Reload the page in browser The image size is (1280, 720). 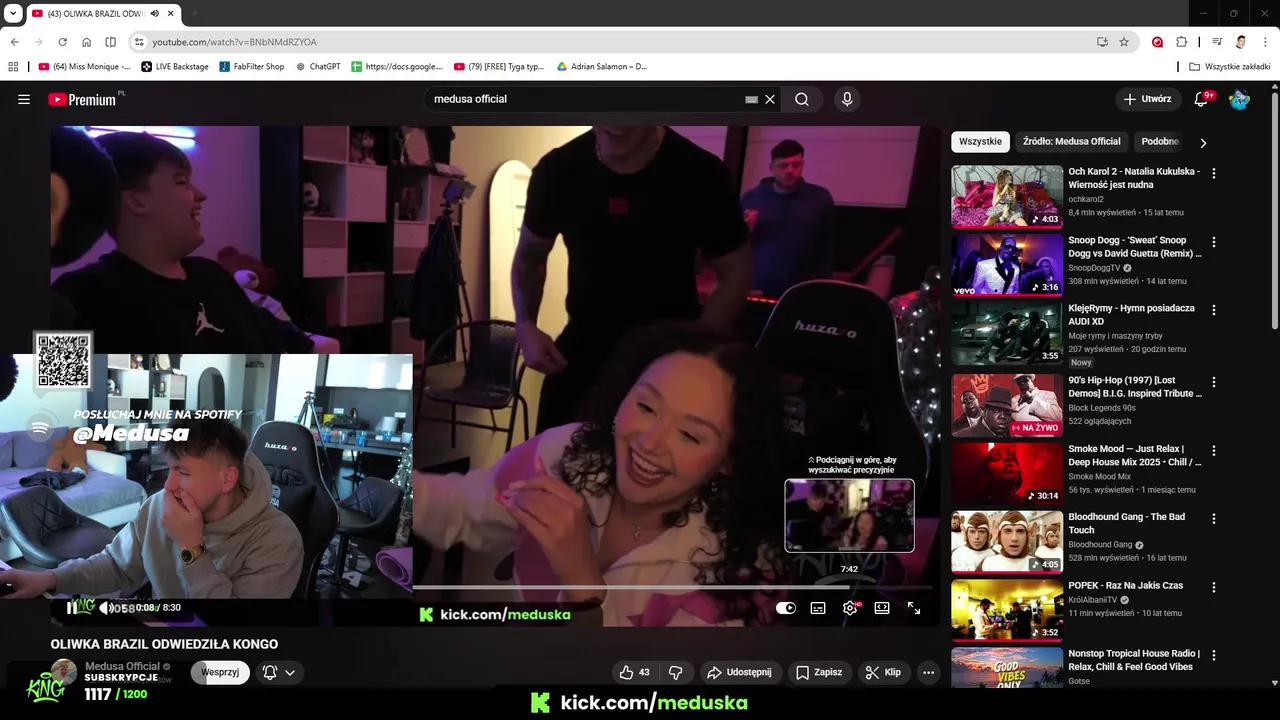62,42
